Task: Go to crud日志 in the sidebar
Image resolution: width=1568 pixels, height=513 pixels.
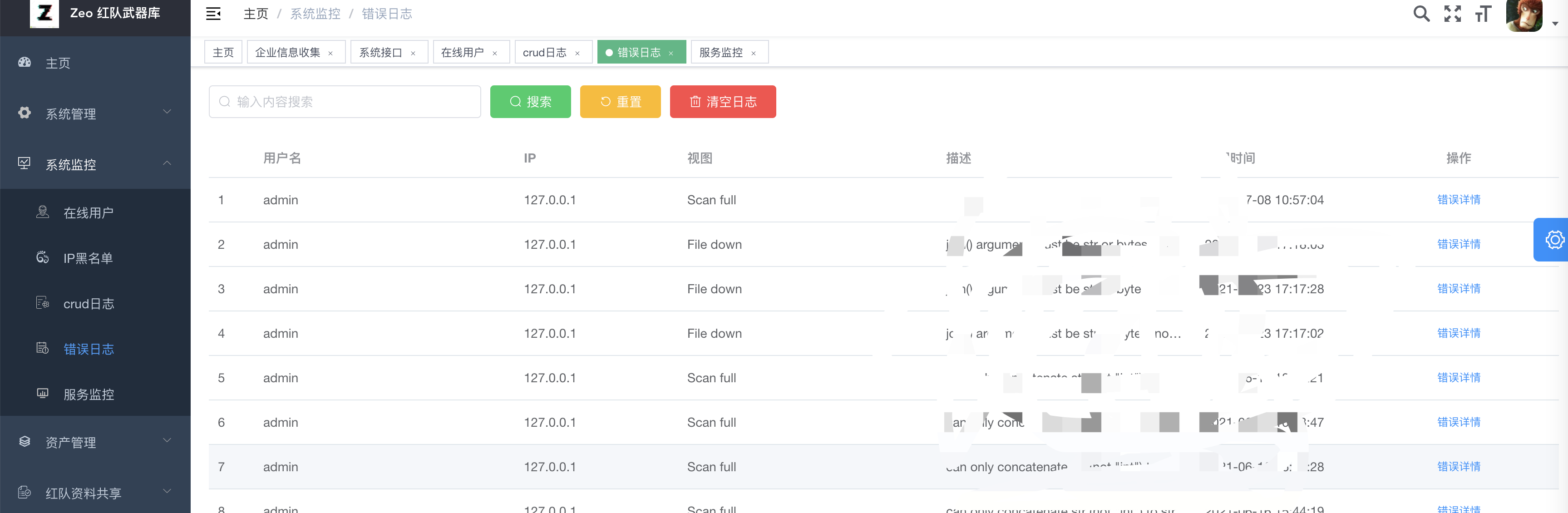Action: (x=88, y=304)
